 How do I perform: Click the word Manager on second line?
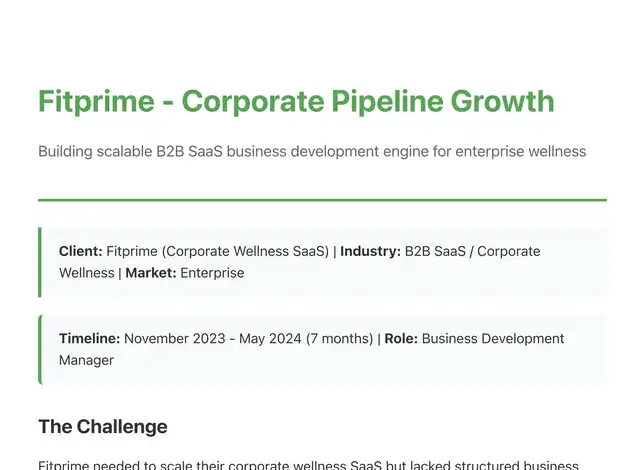coord(87,360)
